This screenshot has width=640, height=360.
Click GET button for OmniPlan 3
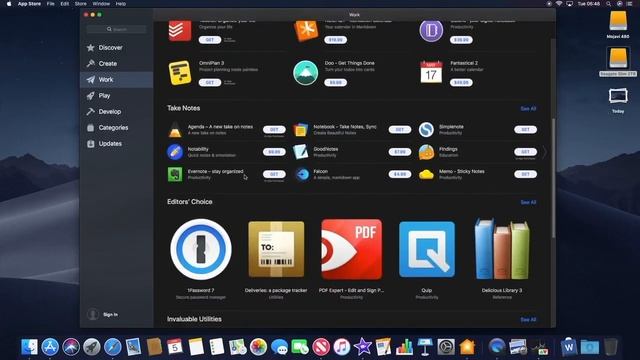click(x=210, y=82)
